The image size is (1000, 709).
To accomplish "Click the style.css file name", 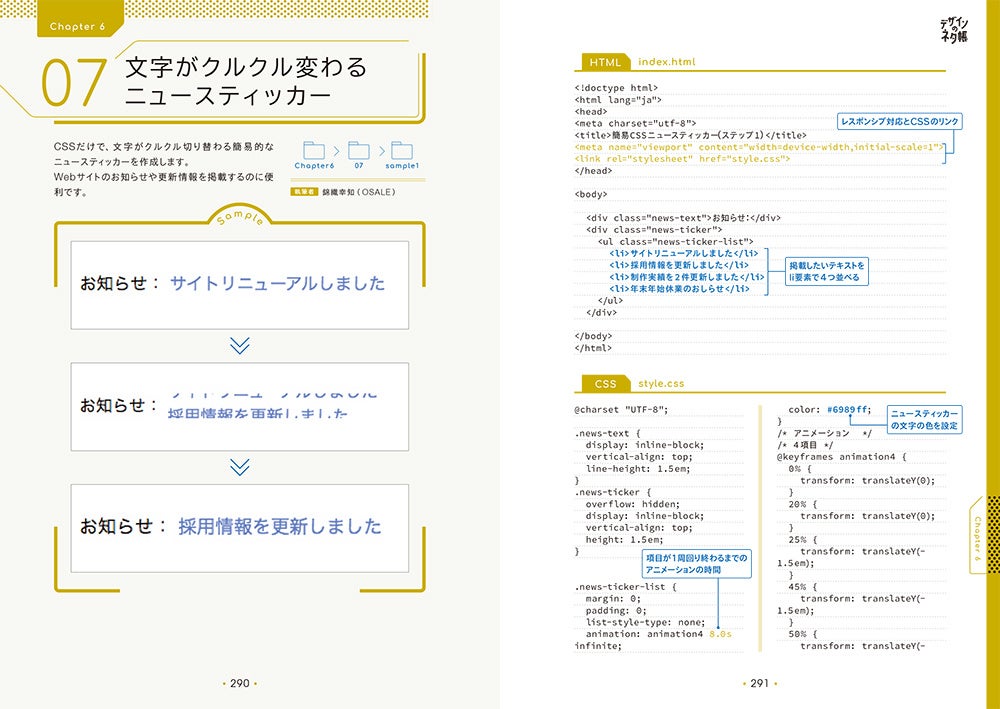I will tap(661, 384).
